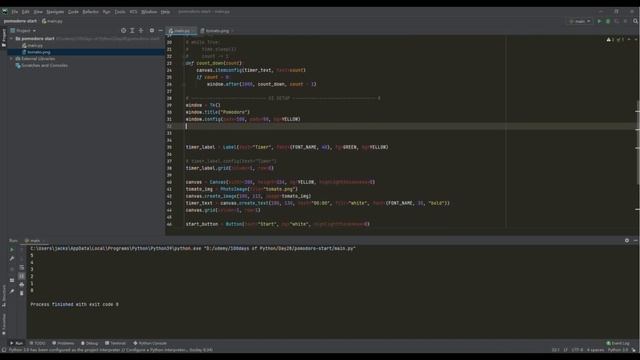Open the TODO tool window
The width and height of the screenshot is (640, 360).
point(38,343)
